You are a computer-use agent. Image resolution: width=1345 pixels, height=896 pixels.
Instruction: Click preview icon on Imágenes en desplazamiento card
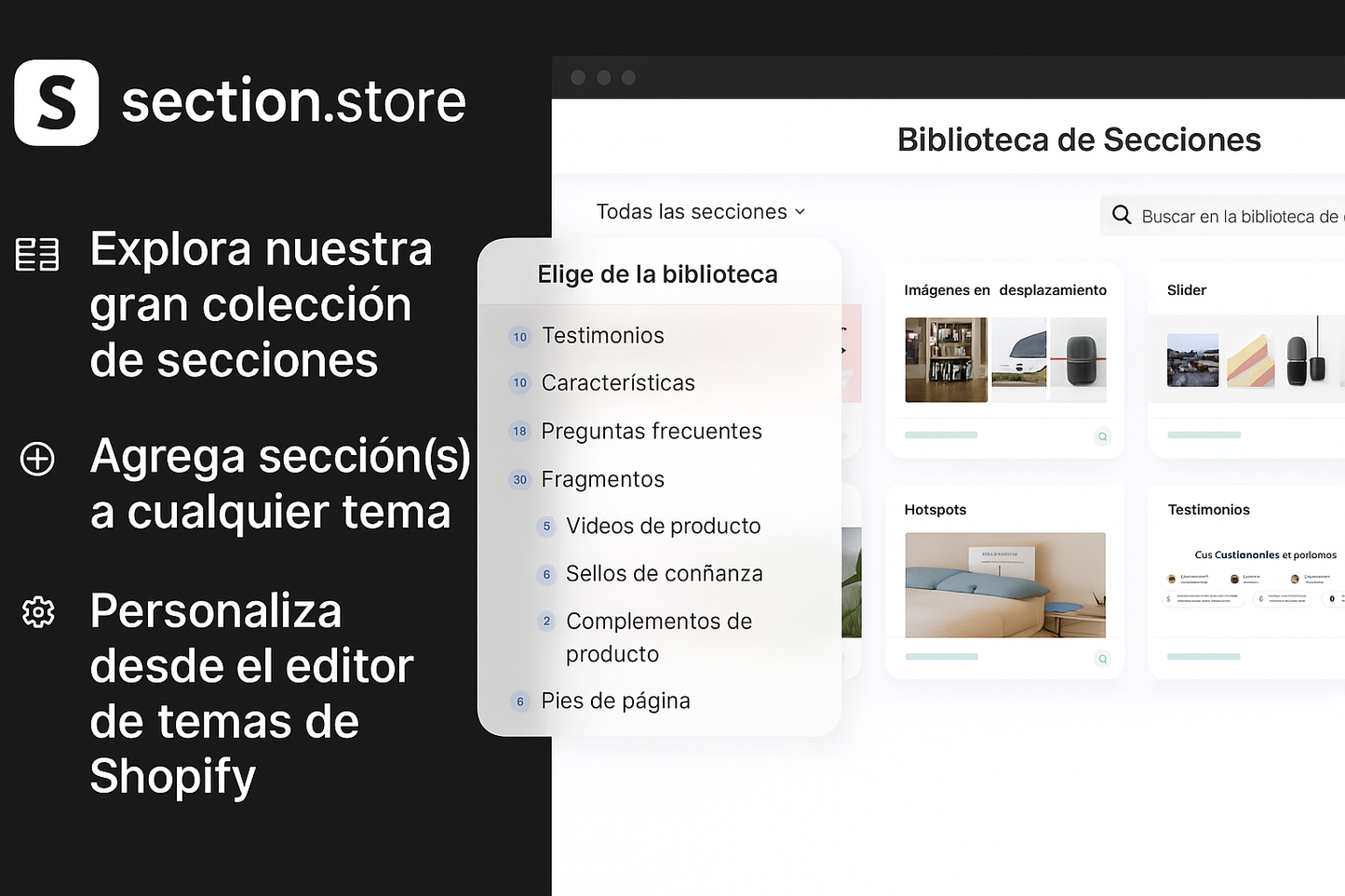[x=1102, y=436]
